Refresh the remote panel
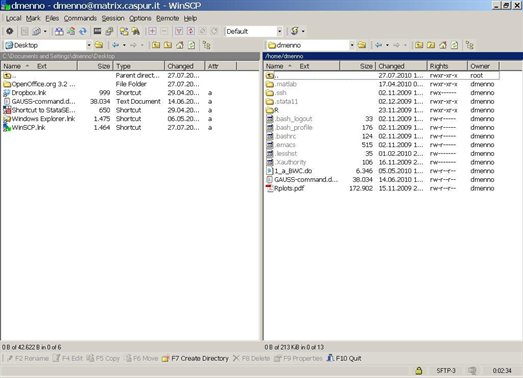 (x=454, y=45)
